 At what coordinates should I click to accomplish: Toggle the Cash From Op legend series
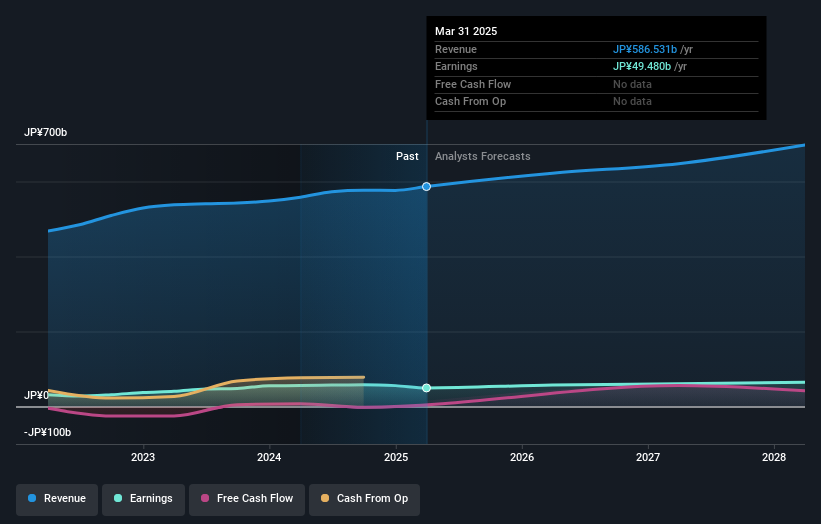tap(364, 499)
